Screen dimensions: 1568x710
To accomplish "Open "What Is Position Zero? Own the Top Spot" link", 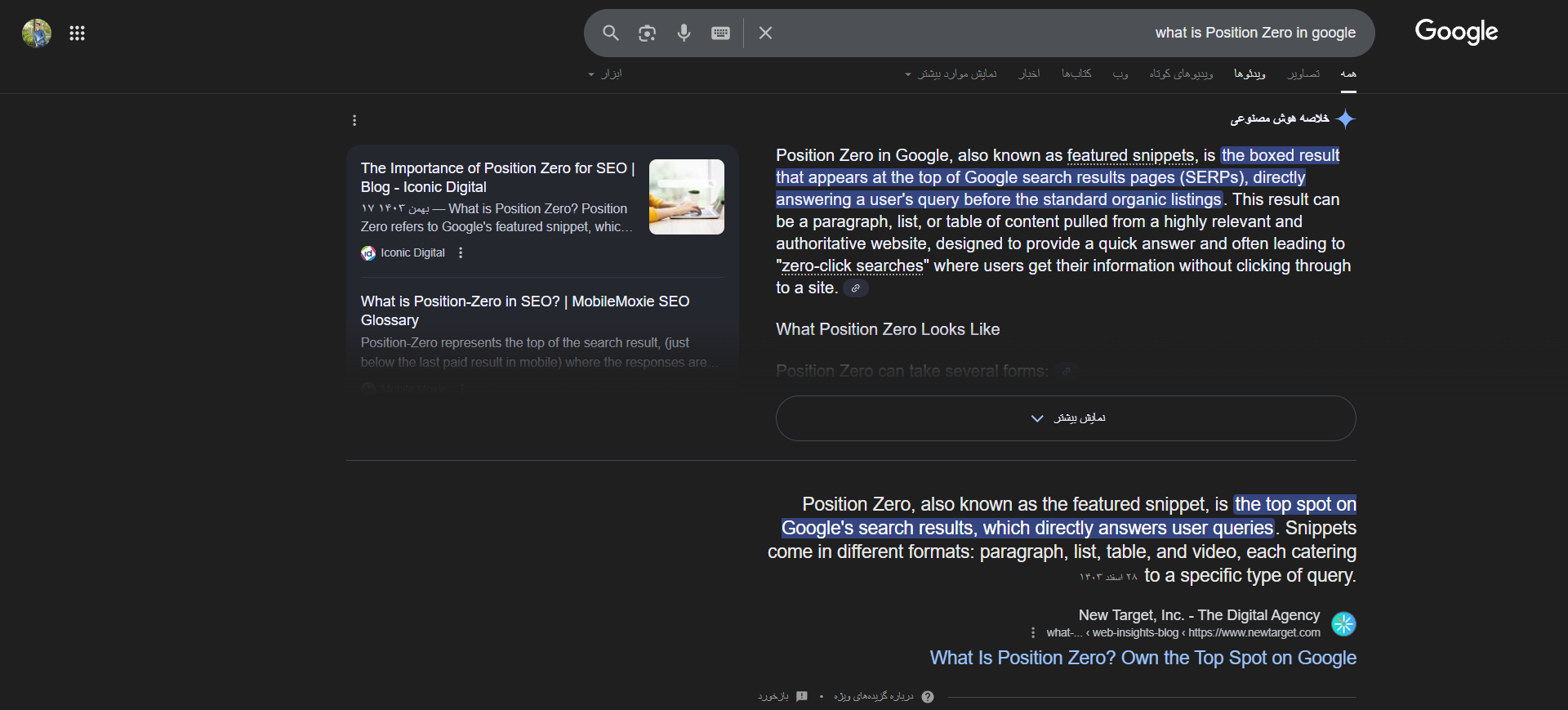I will pyautogui.click(x=1143, y=658).
